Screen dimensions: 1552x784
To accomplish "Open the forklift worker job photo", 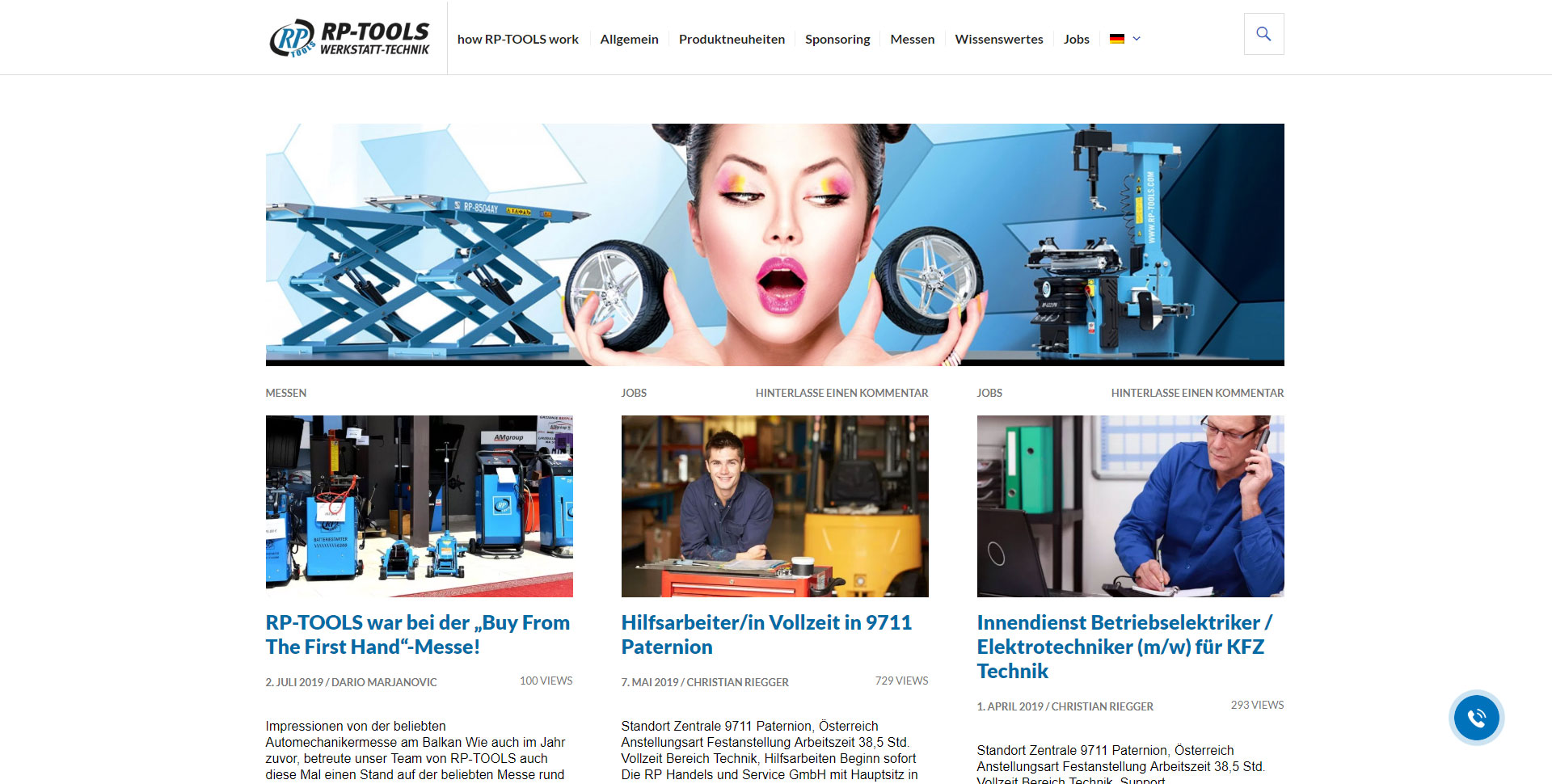I will [774, 506].
